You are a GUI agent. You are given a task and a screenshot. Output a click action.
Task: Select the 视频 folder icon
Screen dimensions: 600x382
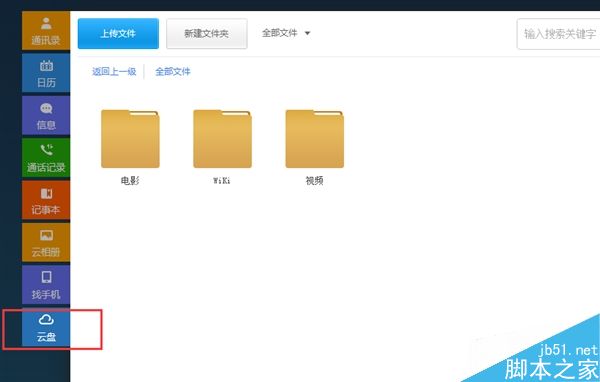(x=315, y=139)
